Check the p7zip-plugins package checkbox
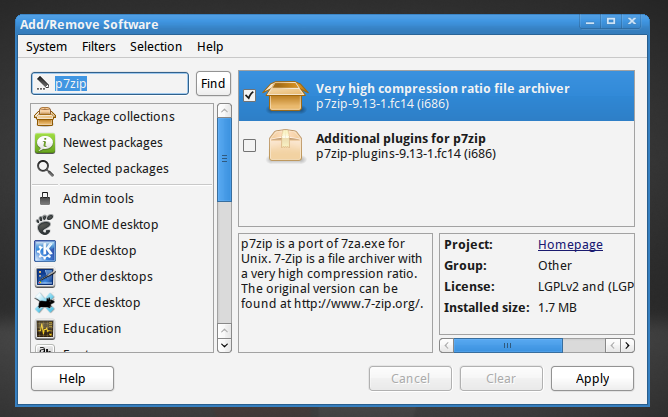This screenshot has width=668, height=417. pos(250,146)
